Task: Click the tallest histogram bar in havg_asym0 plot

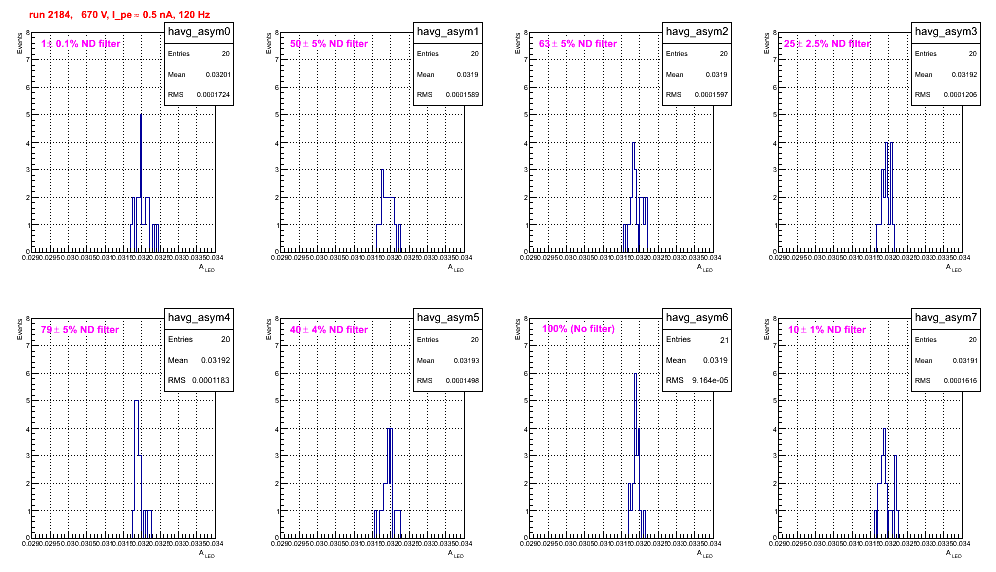Action: (x=141, y=183)
